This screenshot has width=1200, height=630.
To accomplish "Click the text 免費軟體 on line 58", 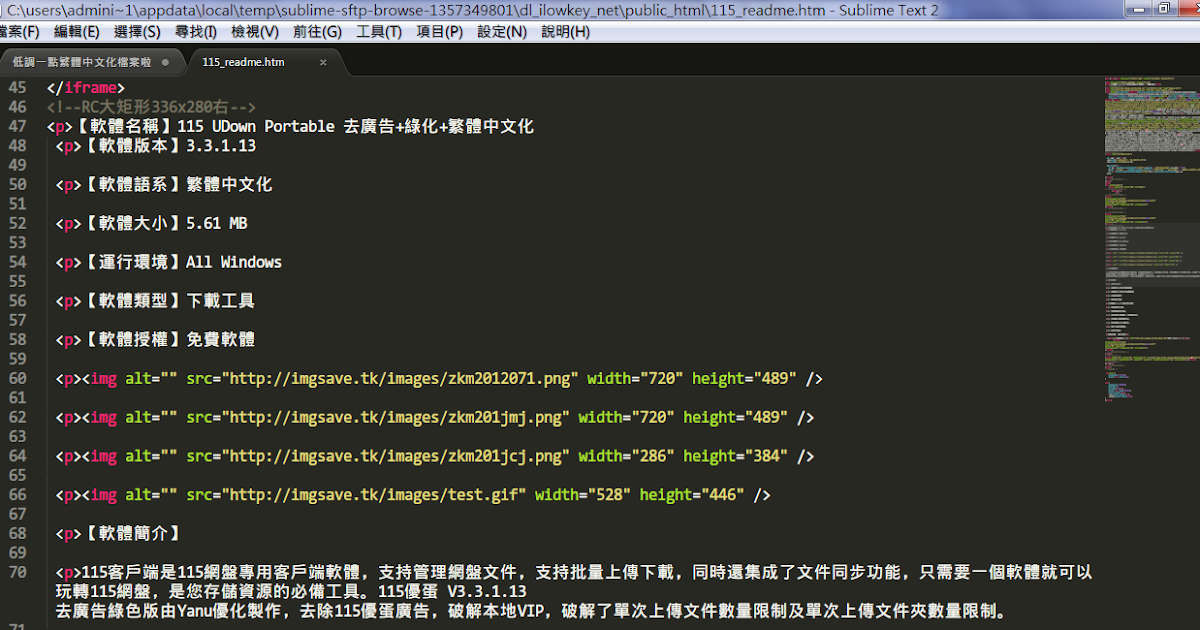I will 221,339.
